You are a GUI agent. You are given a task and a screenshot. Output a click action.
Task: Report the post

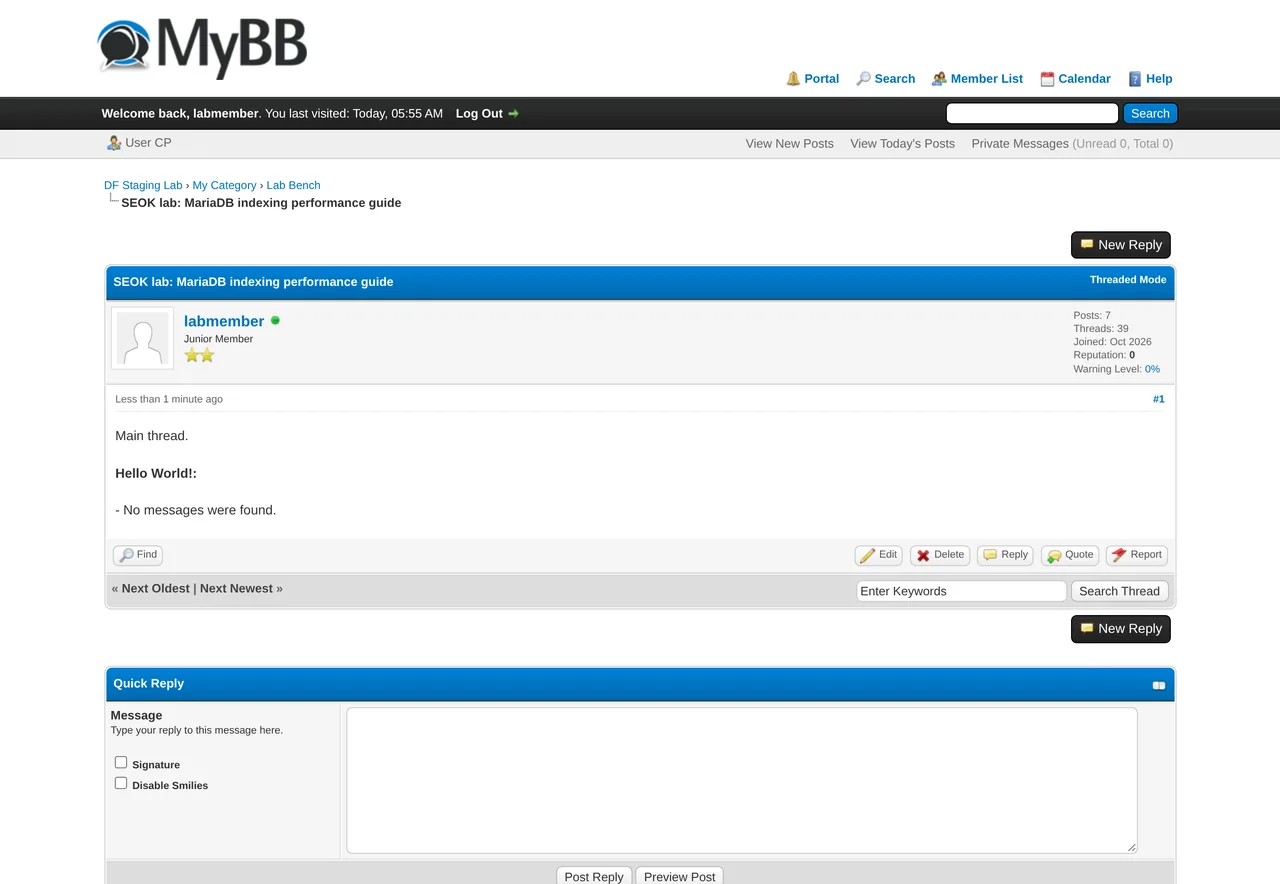[x=1137, y=555]
